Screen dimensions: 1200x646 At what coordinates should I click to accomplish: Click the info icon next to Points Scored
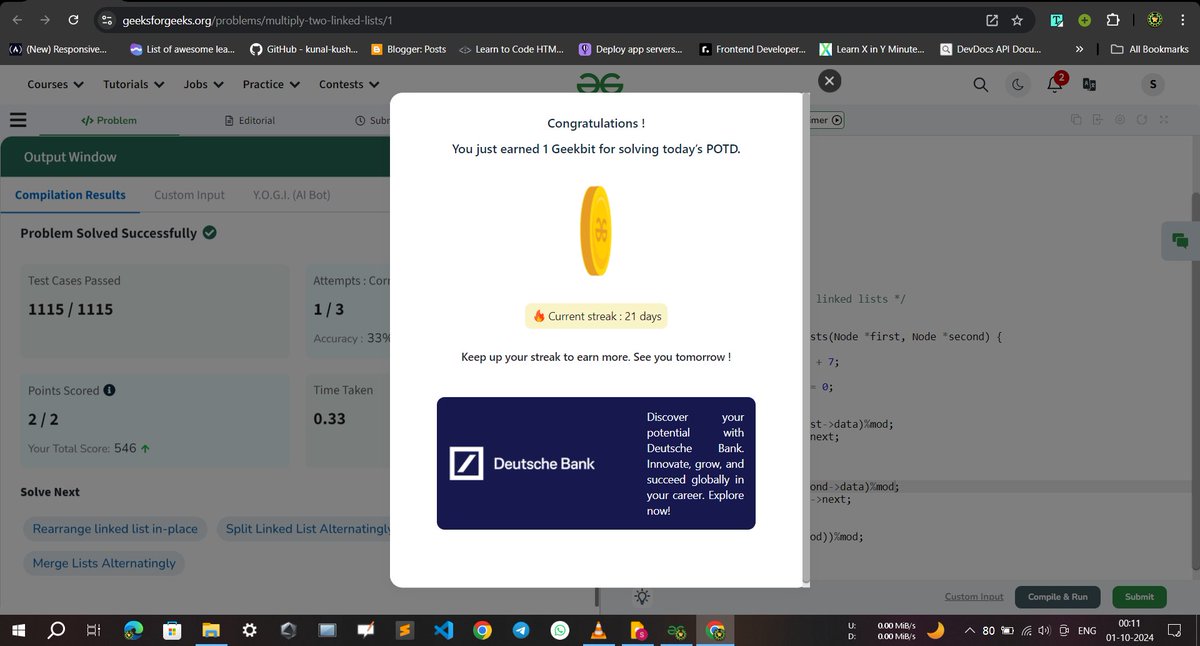coord(109,390)
